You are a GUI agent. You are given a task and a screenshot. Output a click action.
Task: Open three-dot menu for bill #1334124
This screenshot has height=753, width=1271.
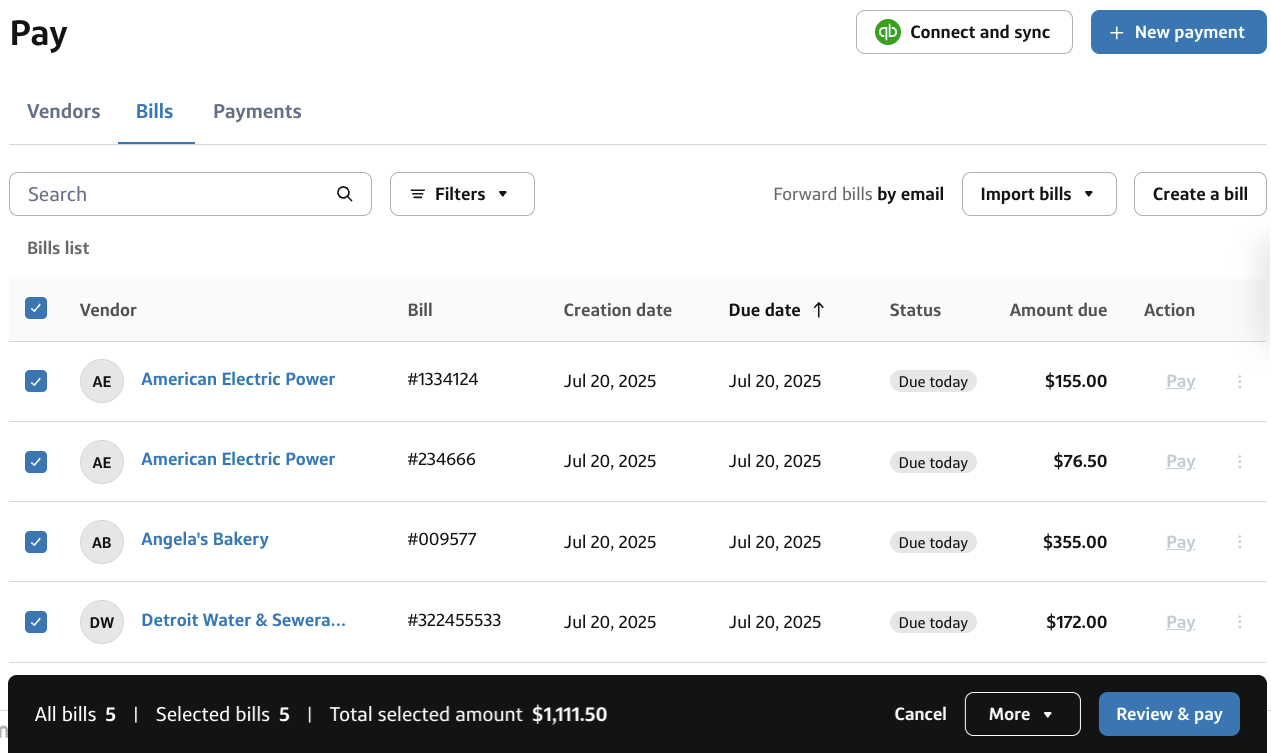tap(1239, 381)
